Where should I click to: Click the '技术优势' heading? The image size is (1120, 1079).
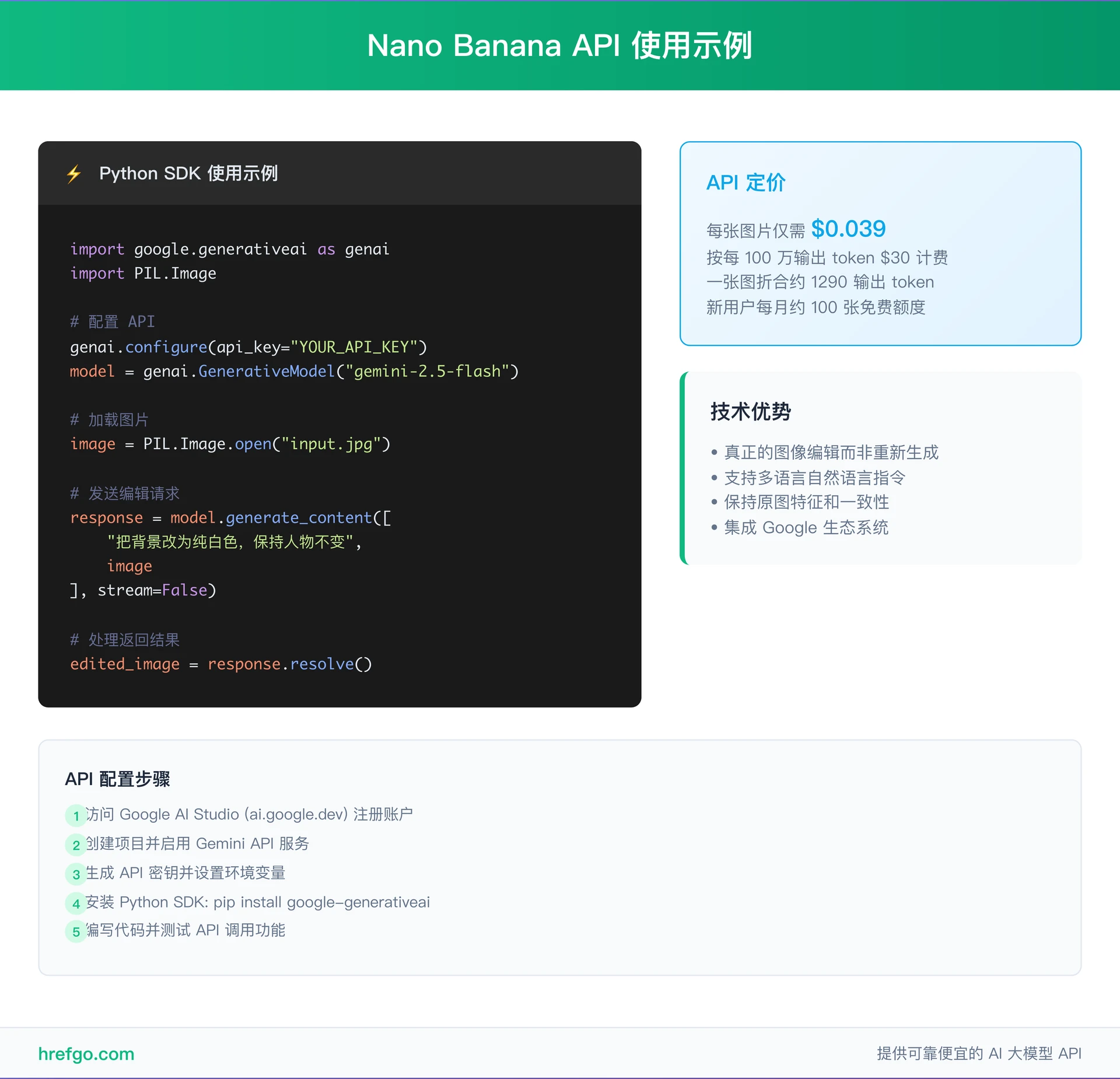coord(750,411)
